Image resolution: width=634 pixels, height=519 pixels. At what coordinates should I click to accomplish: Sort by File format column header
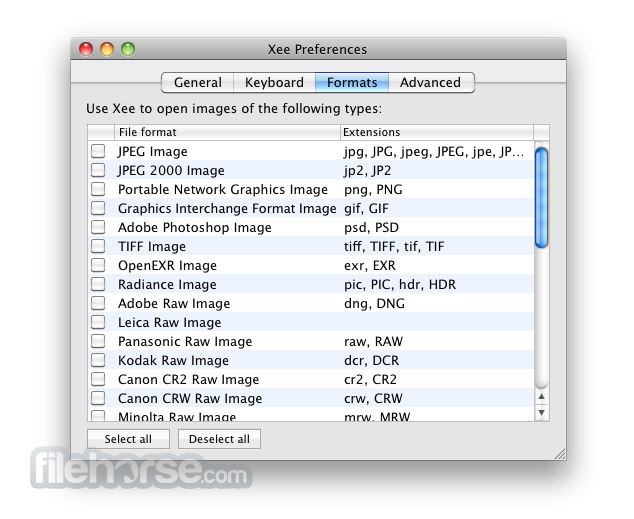click(x=227, y=132)
